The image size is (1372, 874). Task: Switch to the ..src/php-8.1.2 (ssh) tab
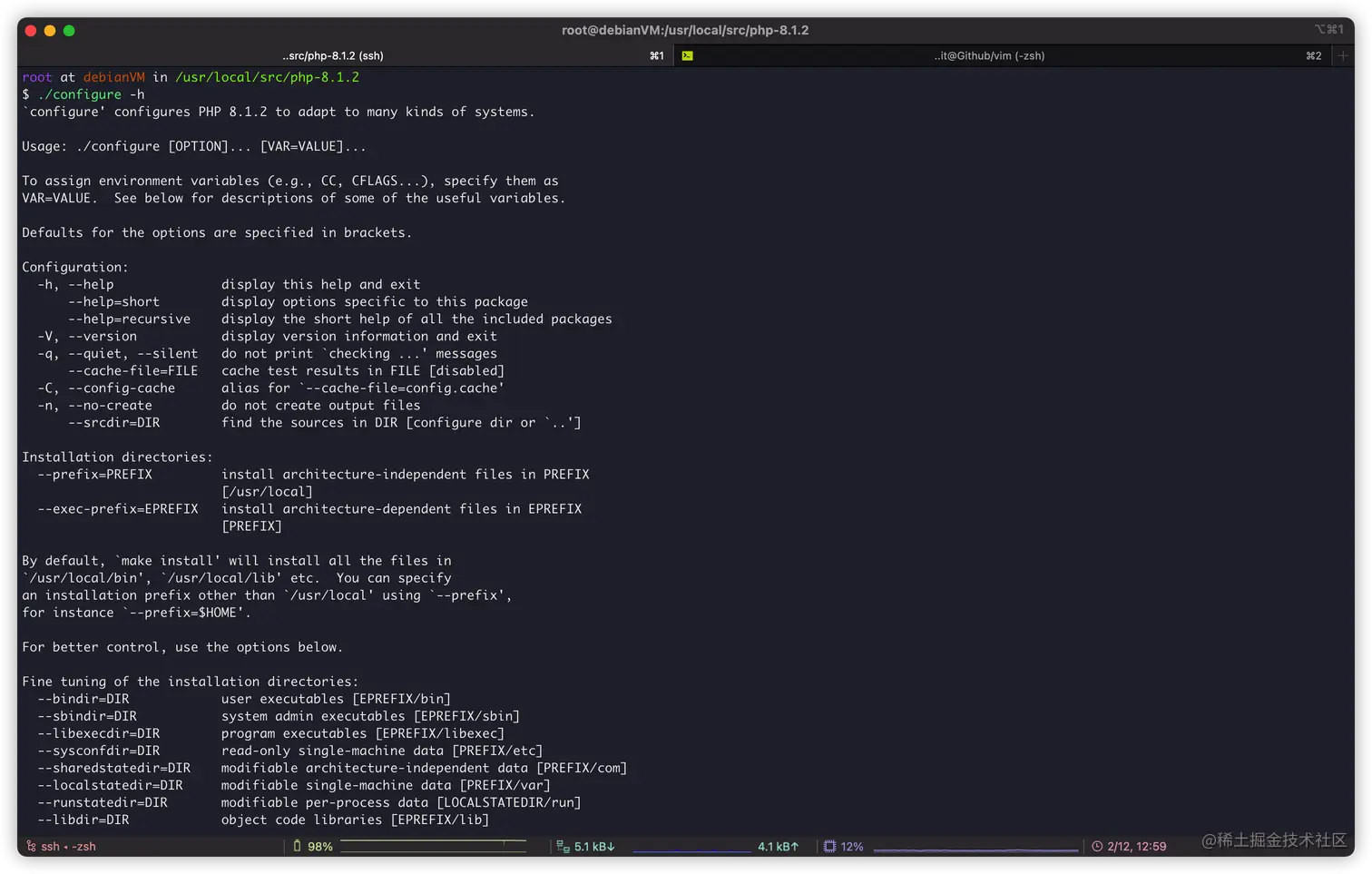point(345,55)
